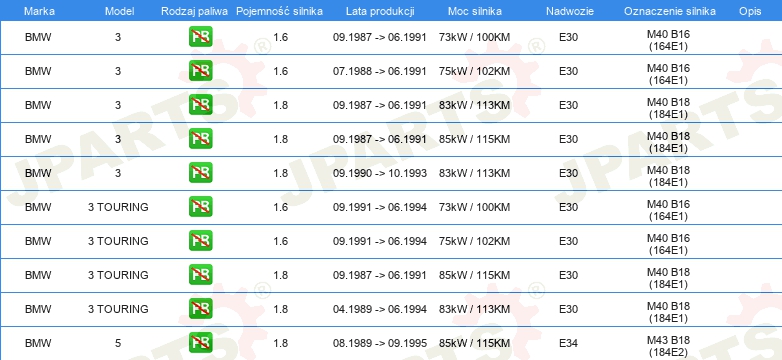Select the fuel icon in the 09.1990 -> 10.1993 row
The height and width of the screenshot is (360, 782).
click(x=200, y=173)
